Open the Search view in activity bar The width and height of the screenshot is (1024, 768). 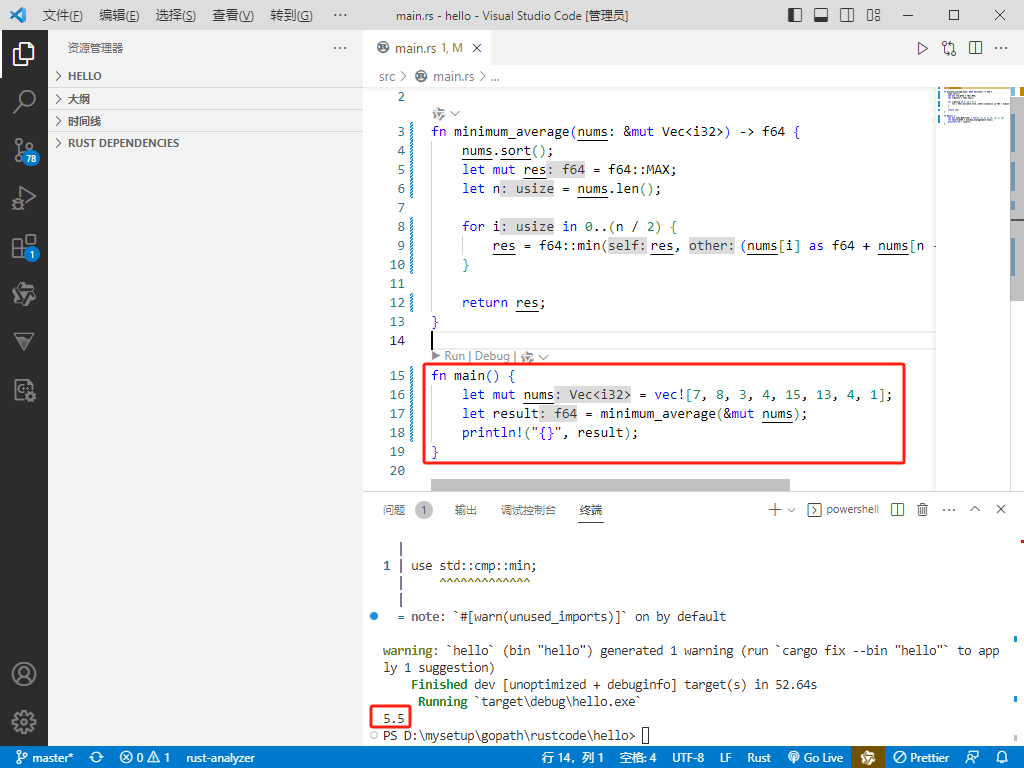pos(24,102)
